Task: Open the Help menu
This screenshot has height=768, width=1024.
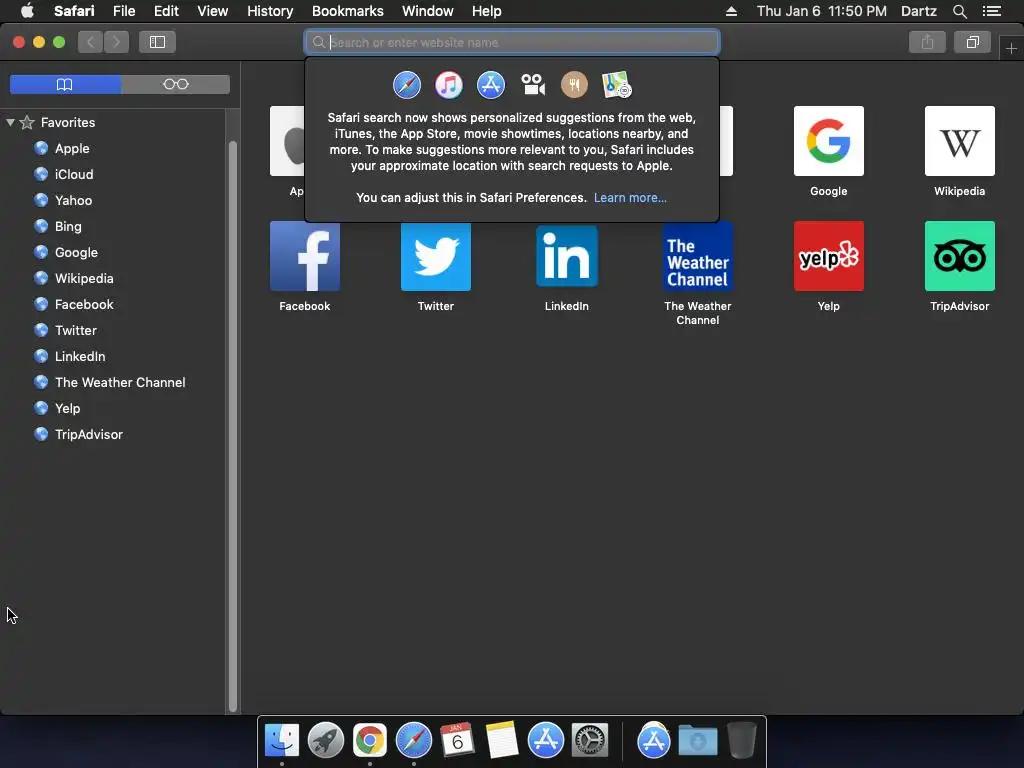Action: pos(487,11)
